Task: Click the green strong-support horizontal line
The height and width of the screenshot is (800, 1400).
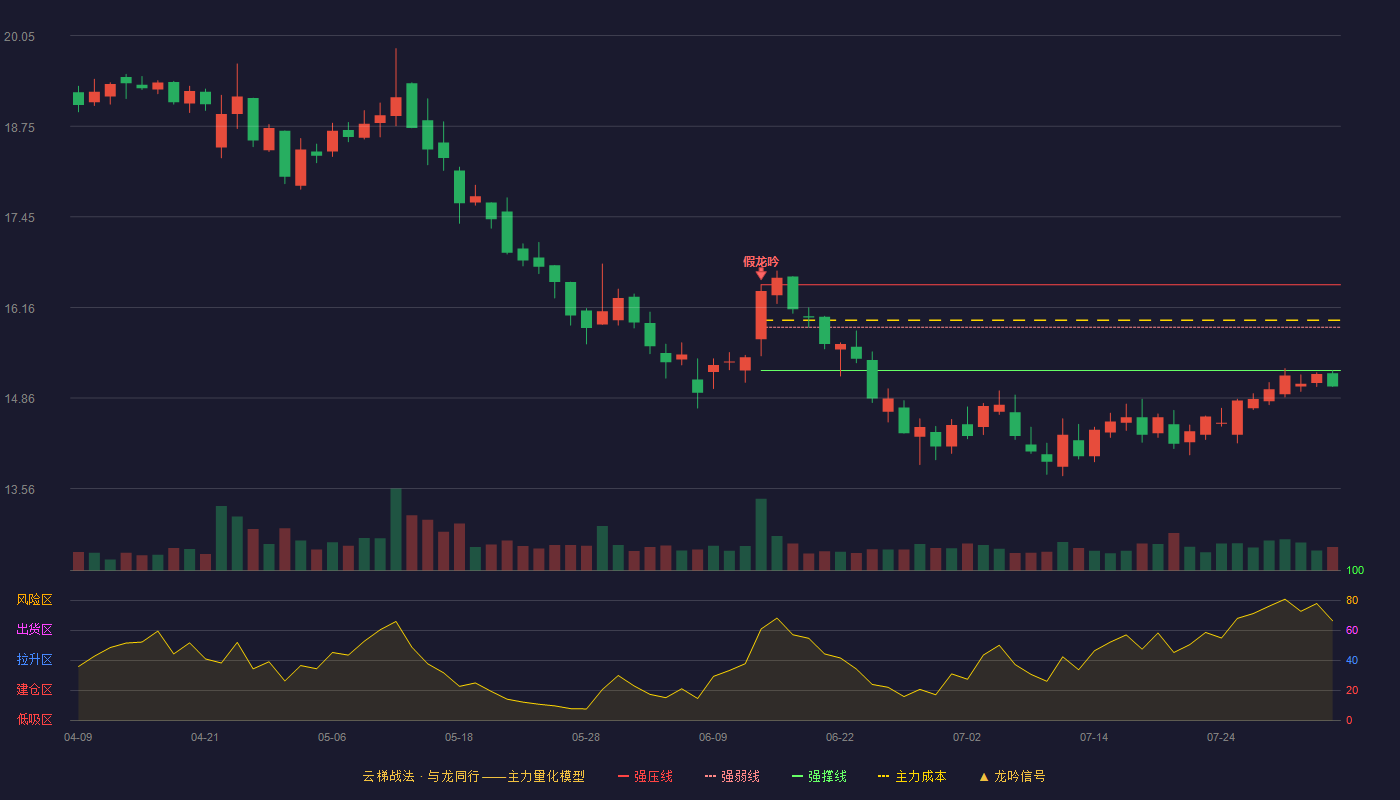Action: [x=1050, y=370]
